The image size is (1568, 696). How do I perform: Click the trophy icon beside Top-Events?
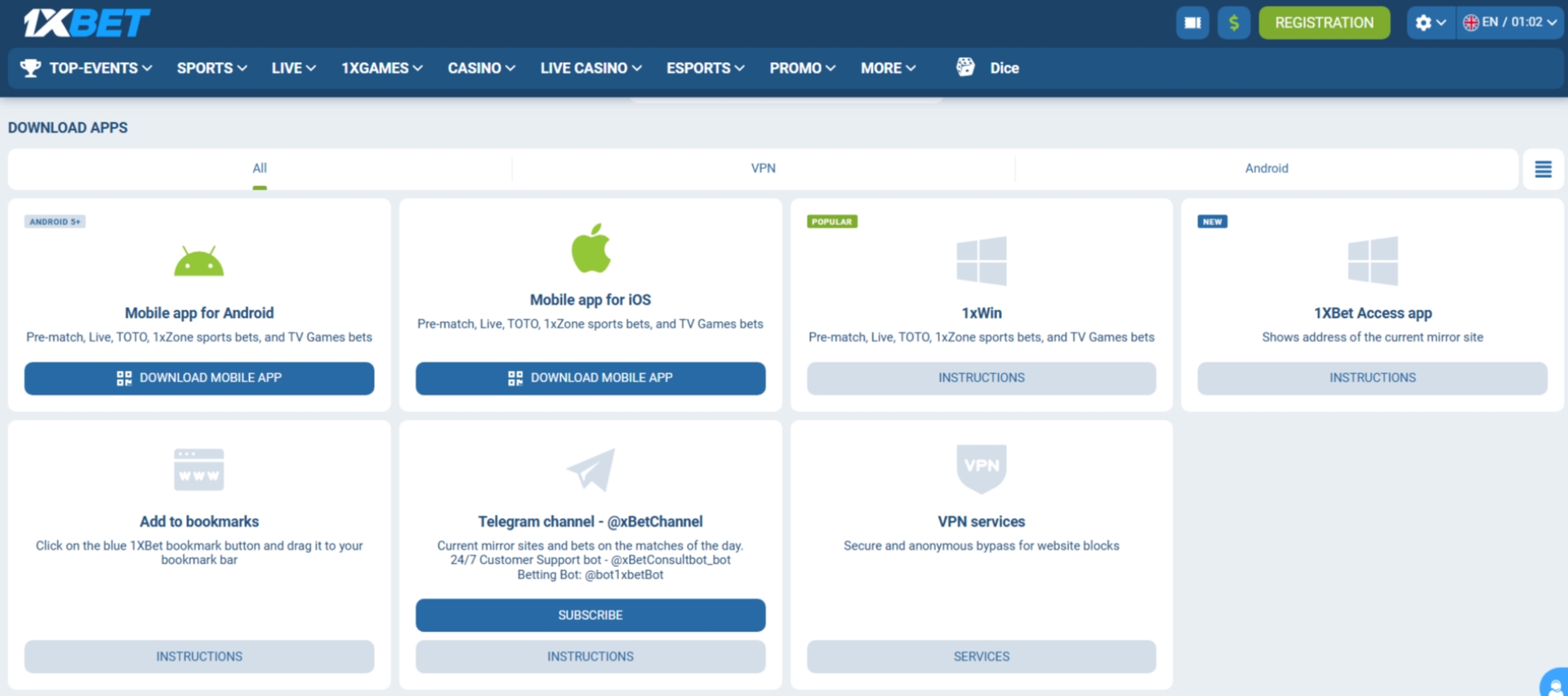[x=30, y=68]
